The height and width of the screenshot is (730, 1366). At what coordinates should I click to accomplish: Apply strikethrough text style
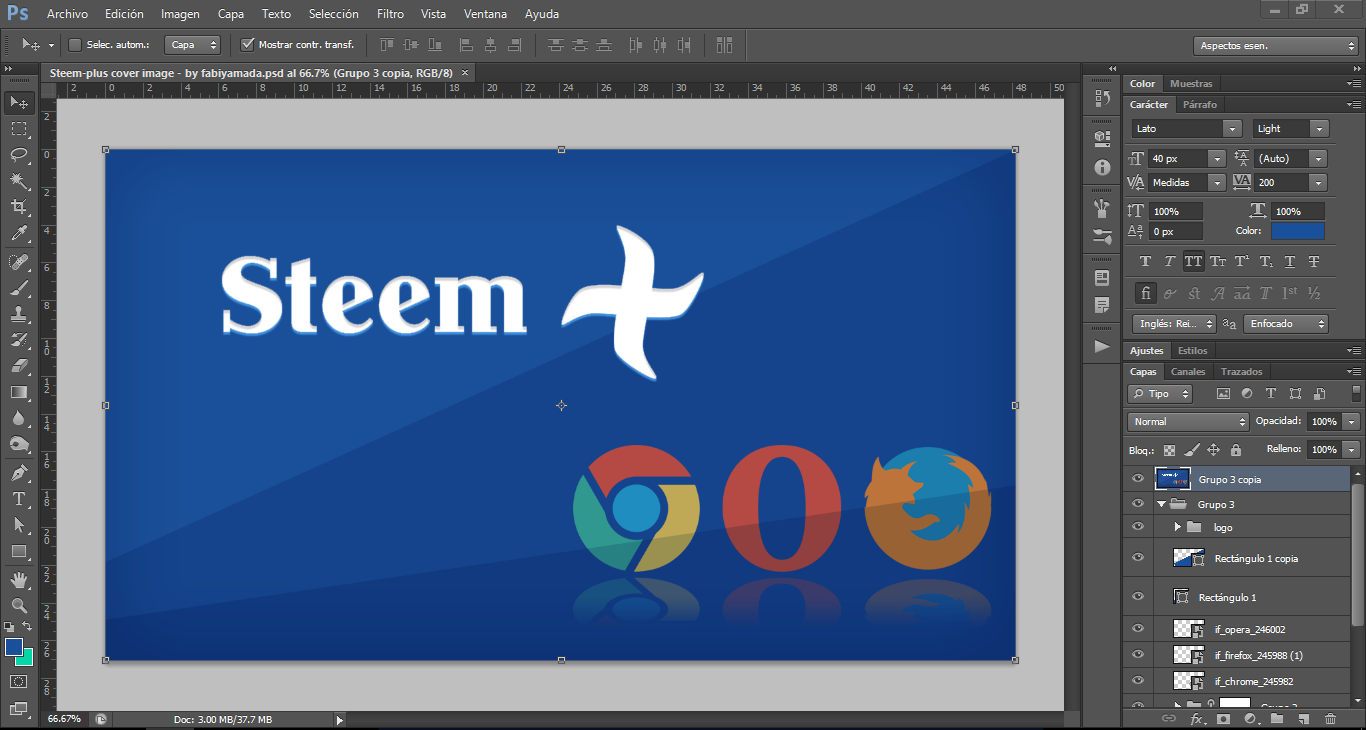pyautogui.click(x=1314, y=262)
